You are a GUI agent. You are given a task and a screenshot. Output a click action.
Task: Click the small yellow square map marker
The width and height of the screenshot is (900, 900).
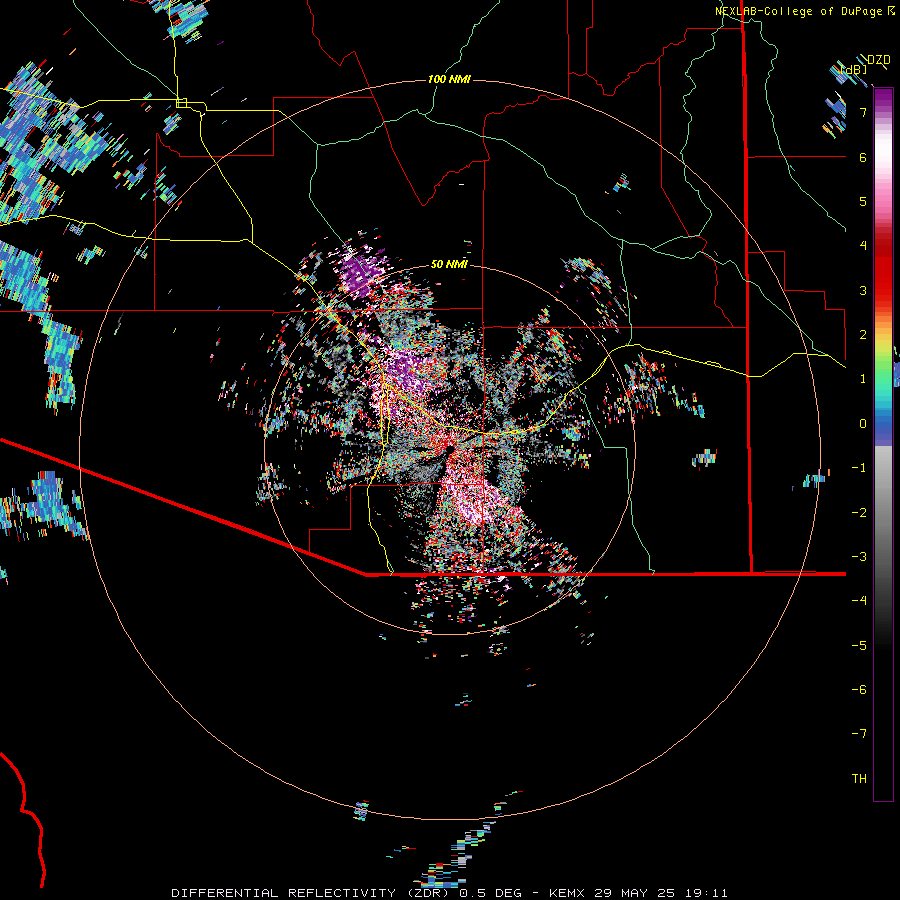click(x=182, y=103)
